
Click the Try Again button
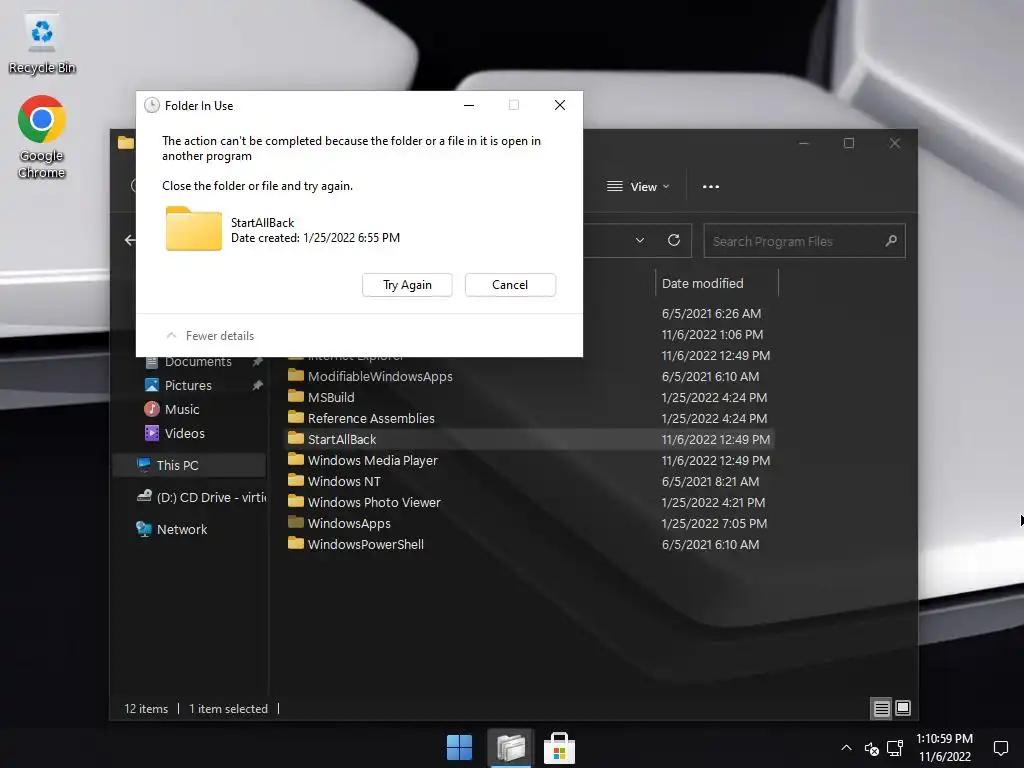point(407,285)
